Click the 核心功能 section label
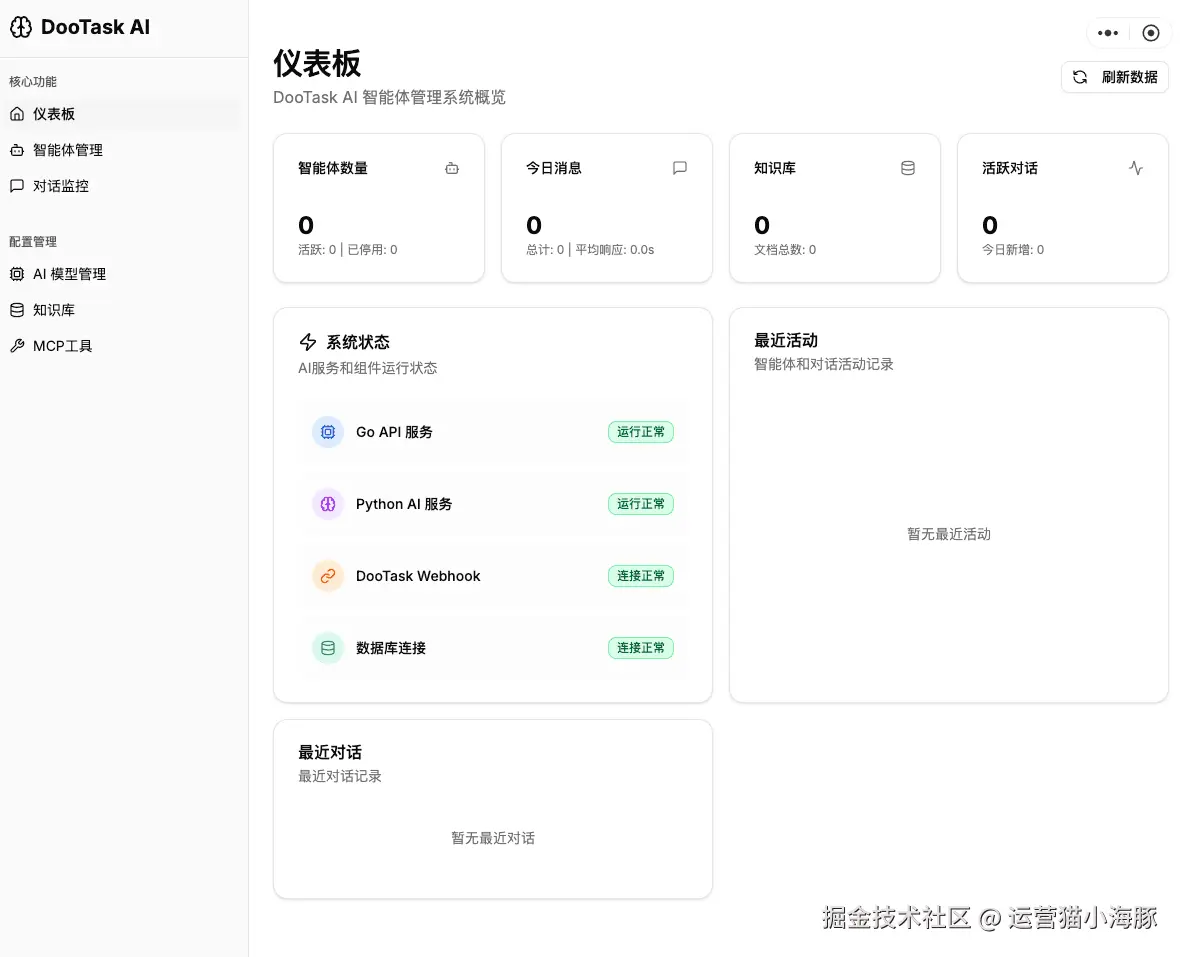Screen dimensions: 1183x957 [x=33, y=82]
